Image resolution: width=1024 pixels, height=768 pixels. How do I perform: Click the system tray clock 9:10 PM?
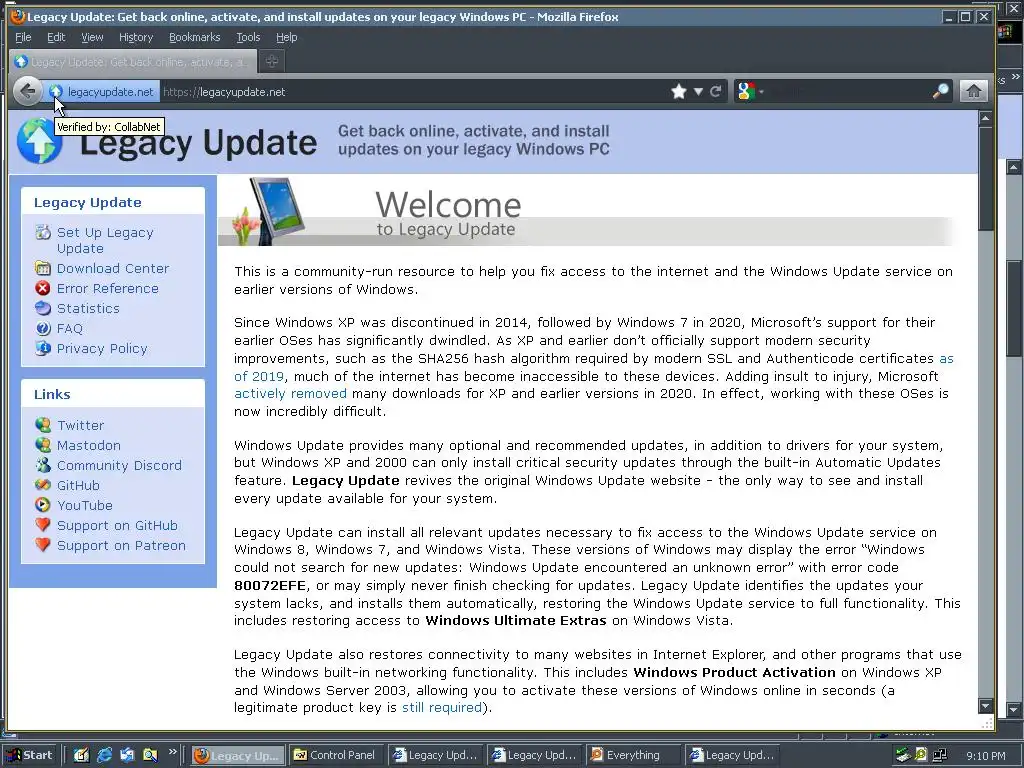[985, 756]
